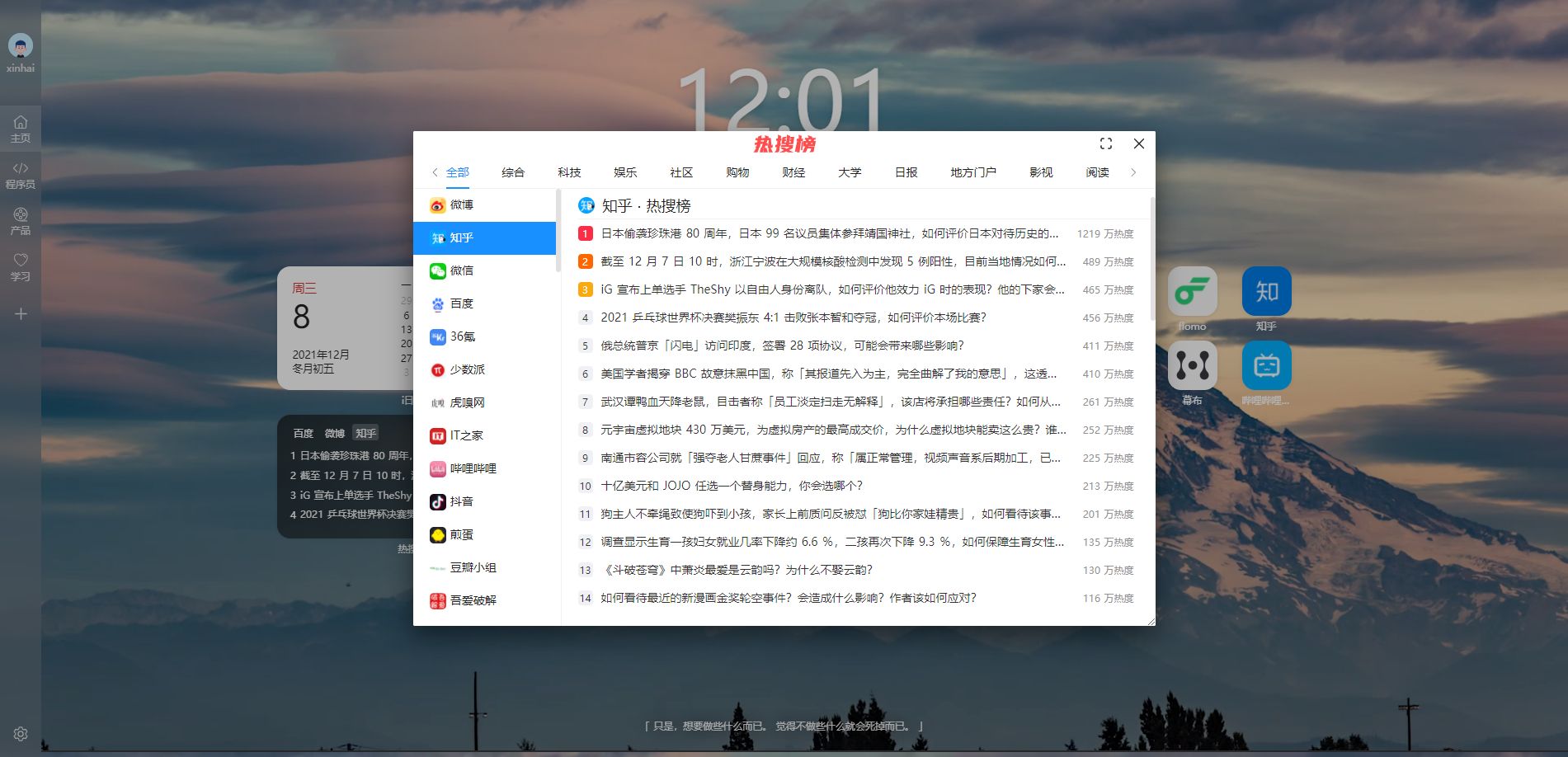The width and height of the screenshot is (1568, 757).
Task: Click the 12:01 clock display
Action: pyautogui.click(x=780, y=101)
